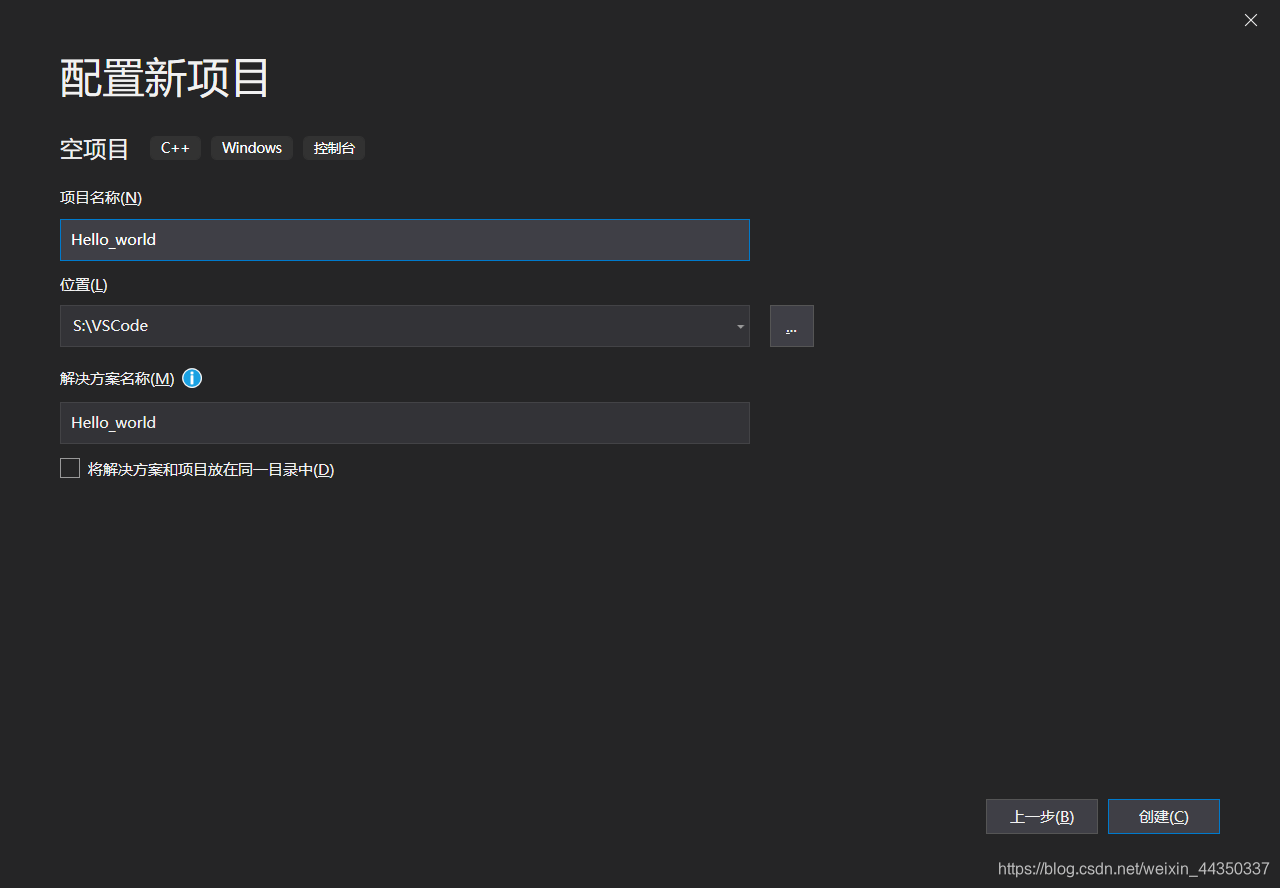Click the 空项目 template title
Screen dimensions: 1280x888
click(x=93, y=148)
